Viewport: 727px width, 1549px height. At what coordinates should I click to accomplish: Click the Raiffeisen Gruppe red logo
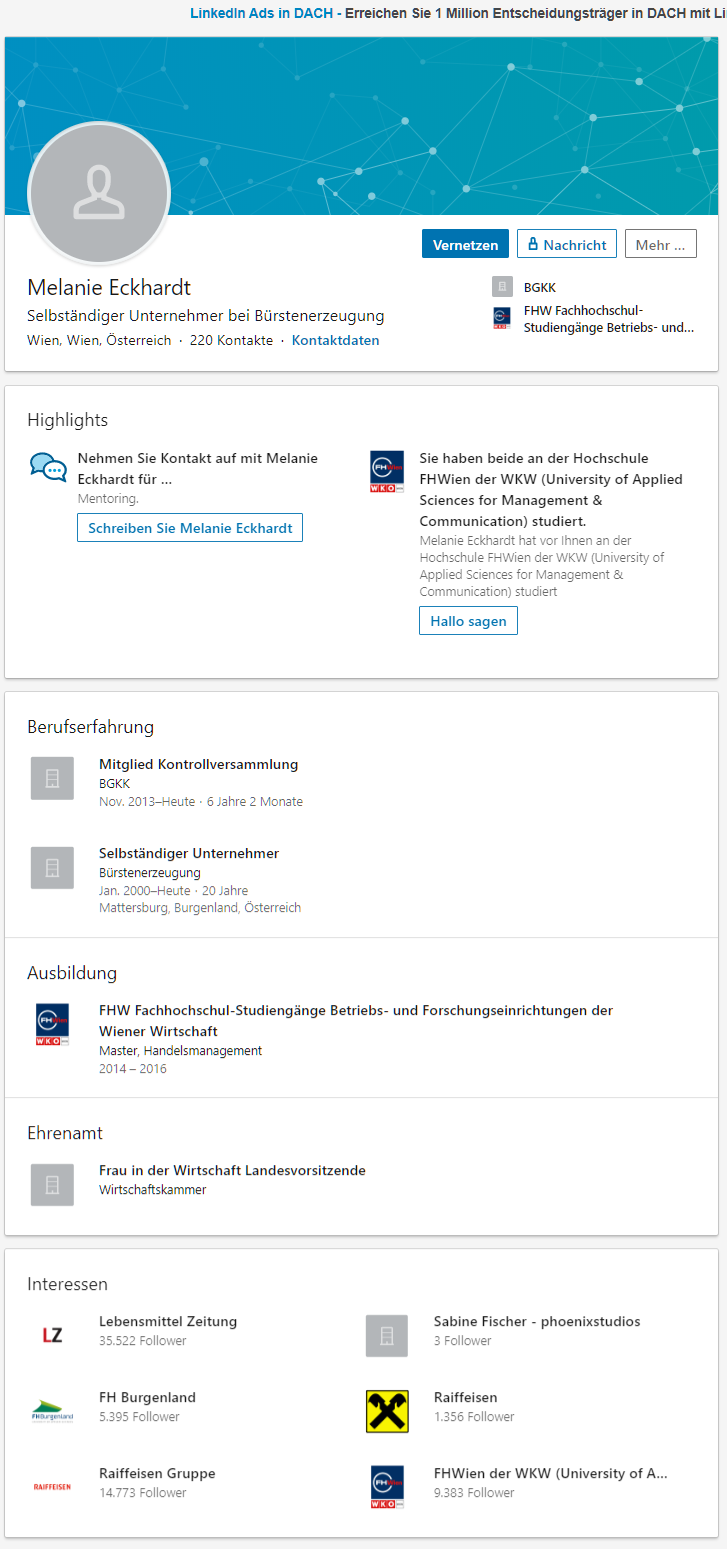click(x=52, y=1487)
